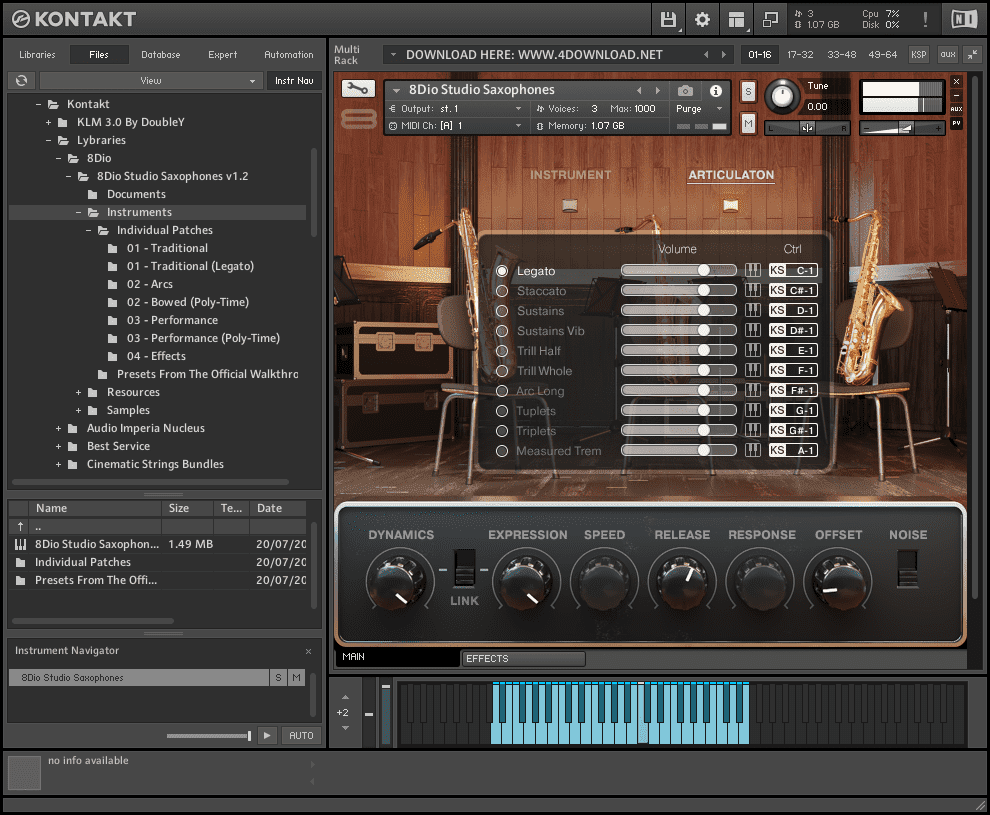Image resolution: width=990 pixels, height=815 pixels.
Task: Click the Instr Nav button
Action: pos(294,81)
